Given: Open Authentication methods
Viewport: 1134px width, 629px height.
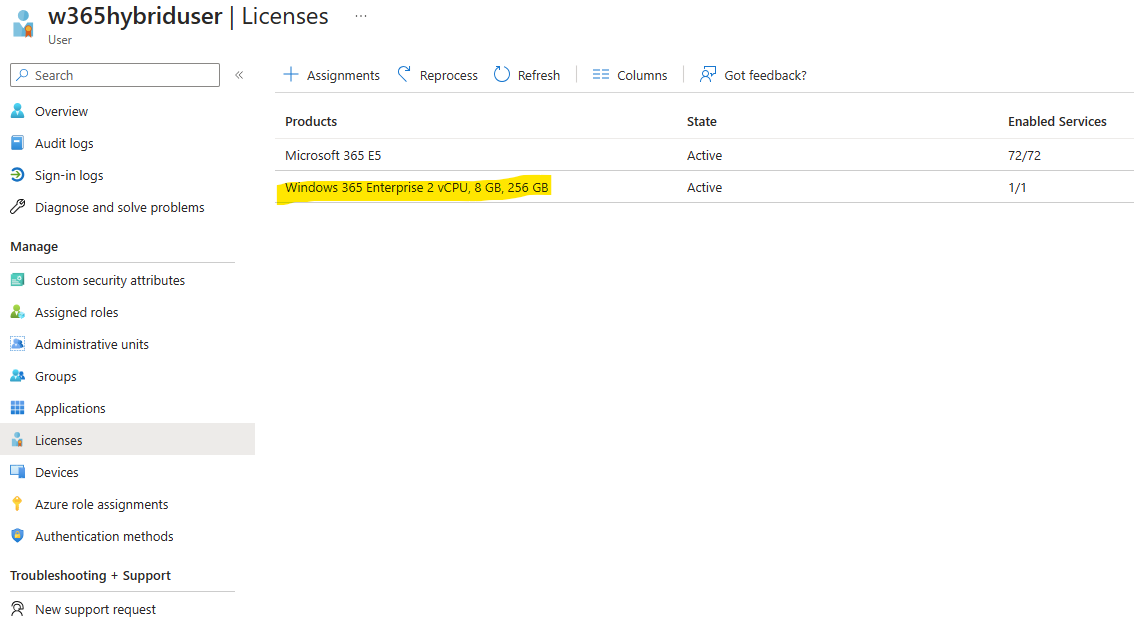Looking at the screenshot, I should (x=104, y=536).
